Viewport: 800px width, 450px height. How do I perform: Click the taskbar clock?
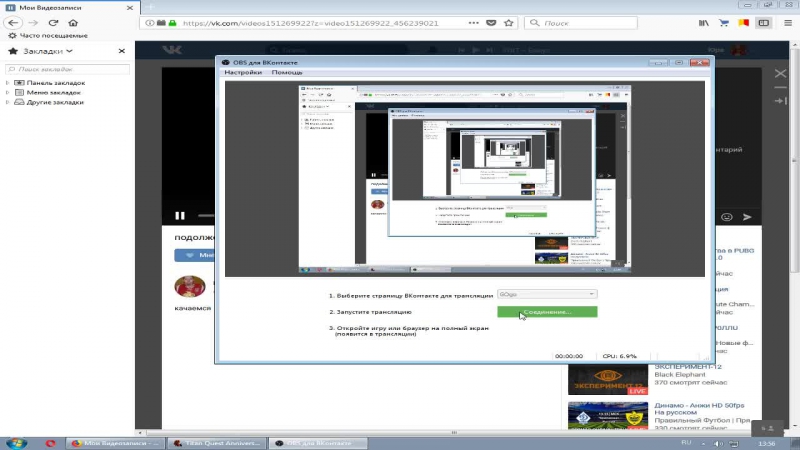tap(766, 443)
